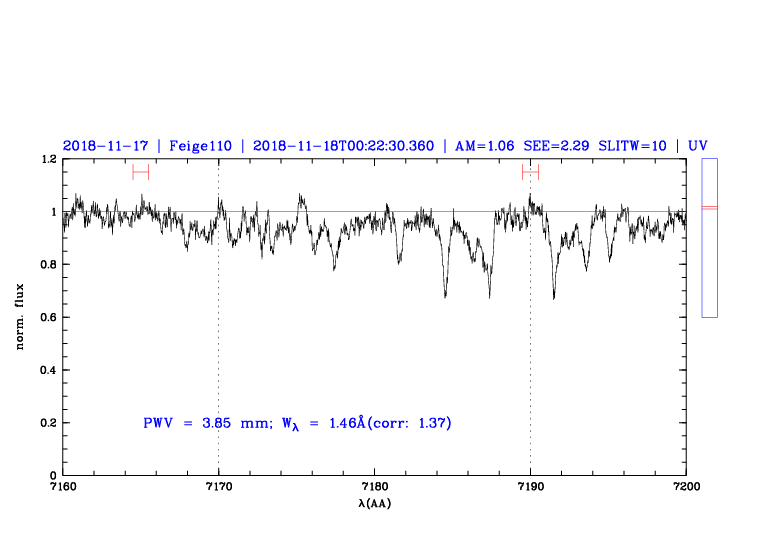The width and height of the screenshot is (782, 542).
Task: Click the red line inside the blue side bar
Action: point(709,207)
